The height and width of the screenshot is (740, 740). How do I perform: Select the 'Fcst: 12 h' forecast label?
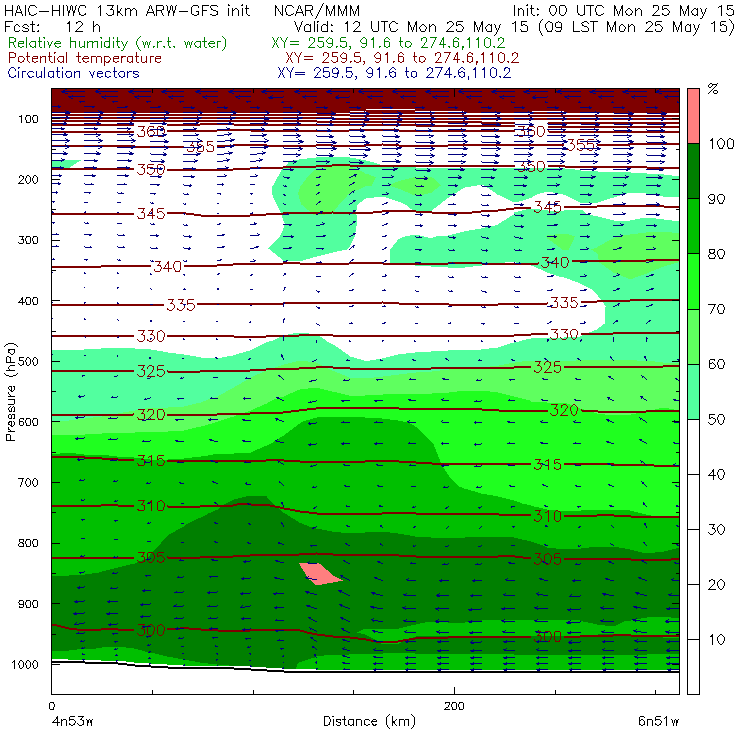[52, 26]
